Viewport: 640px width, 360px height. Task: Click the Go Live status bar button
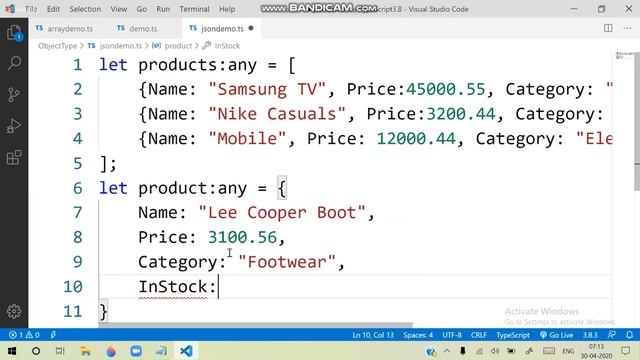click(x=556, y=335)
